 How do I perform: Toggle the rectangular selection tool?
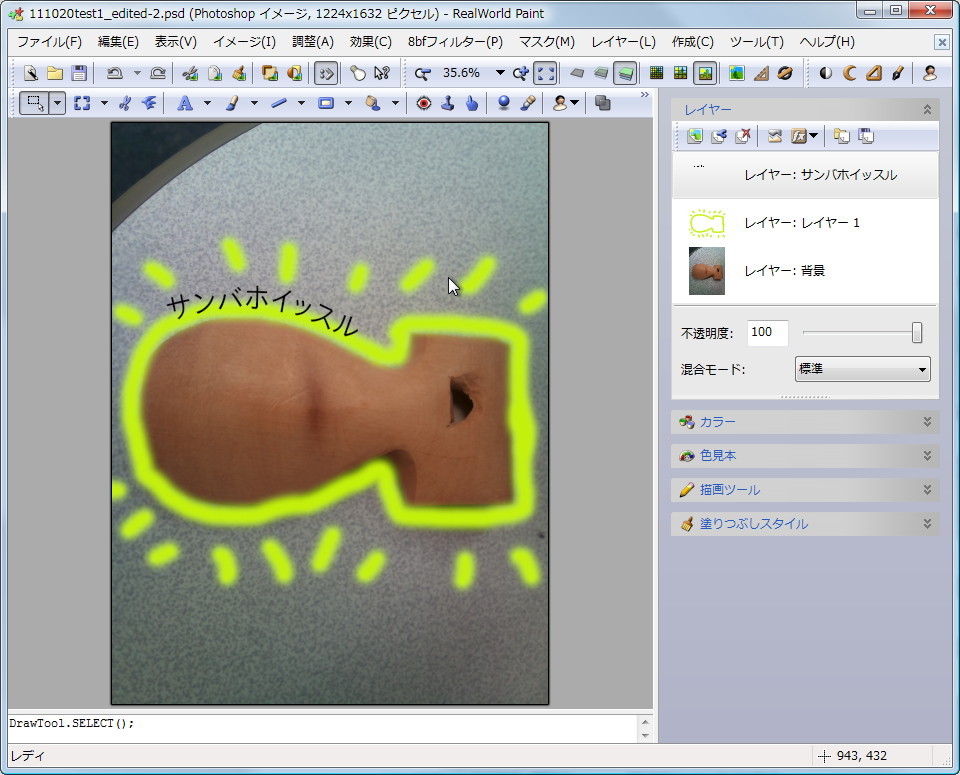click(x=33, y=102)
